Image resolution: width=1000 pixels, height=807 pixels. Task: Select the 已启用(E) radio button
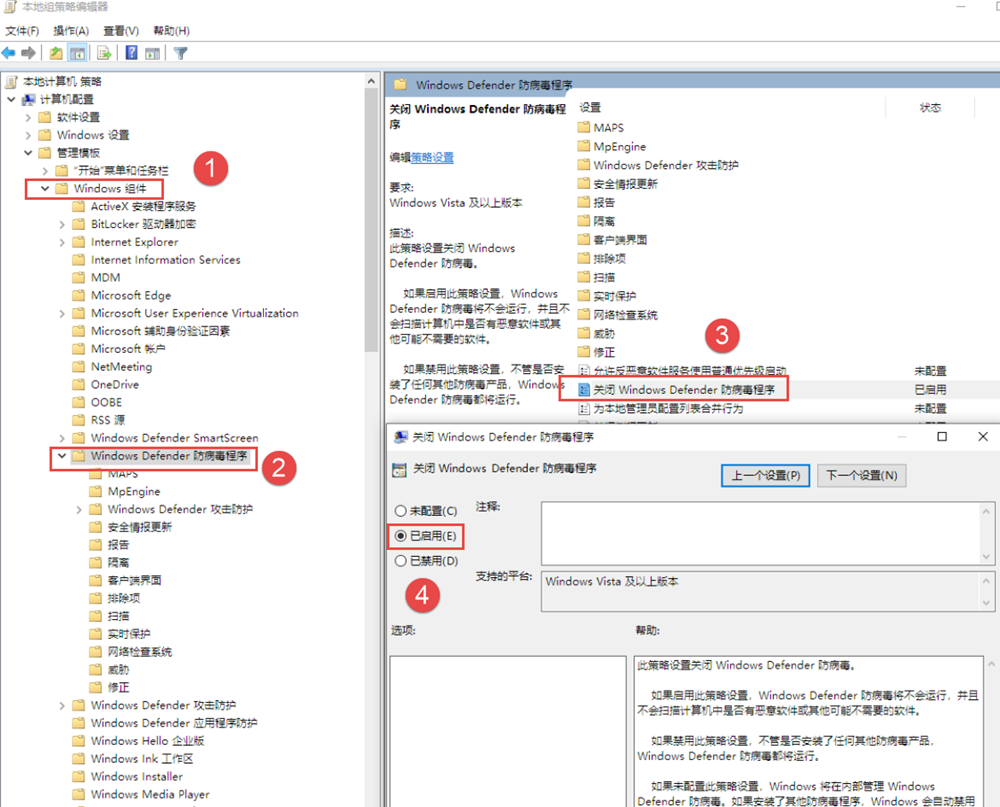[401, 536]
